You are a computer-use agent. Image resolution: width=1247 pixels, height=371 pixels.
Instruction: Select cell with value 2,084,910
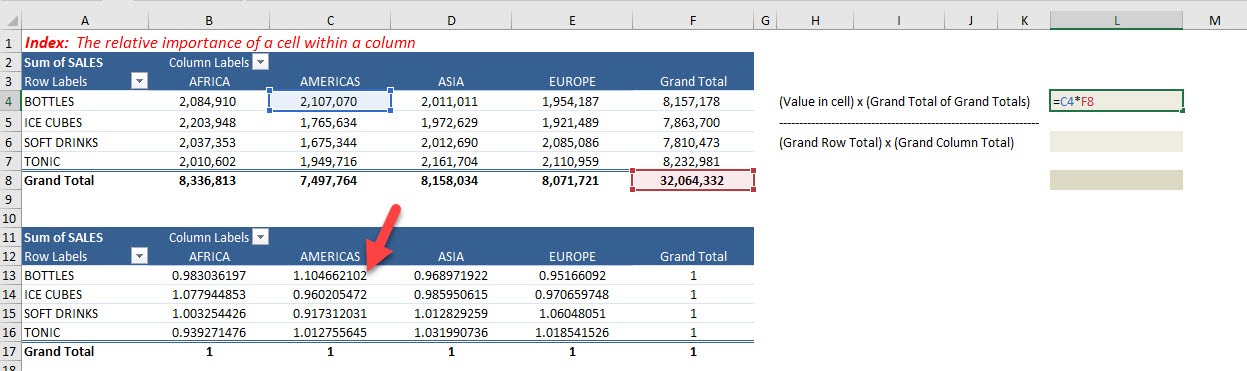[x=208, y=101]
